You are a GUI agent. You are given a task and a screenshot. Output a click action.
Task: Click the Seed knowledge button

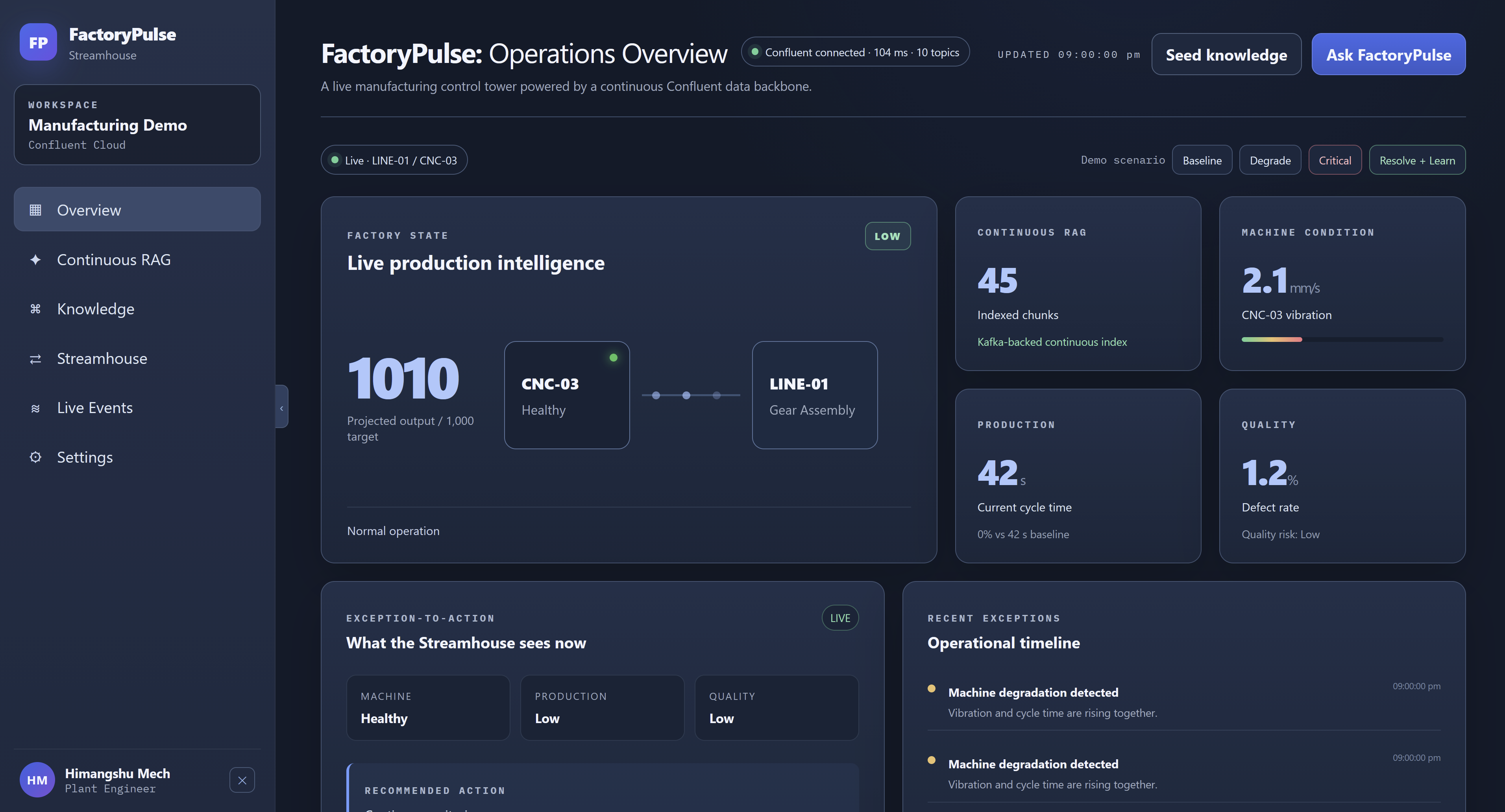(x=1226, y=54)
